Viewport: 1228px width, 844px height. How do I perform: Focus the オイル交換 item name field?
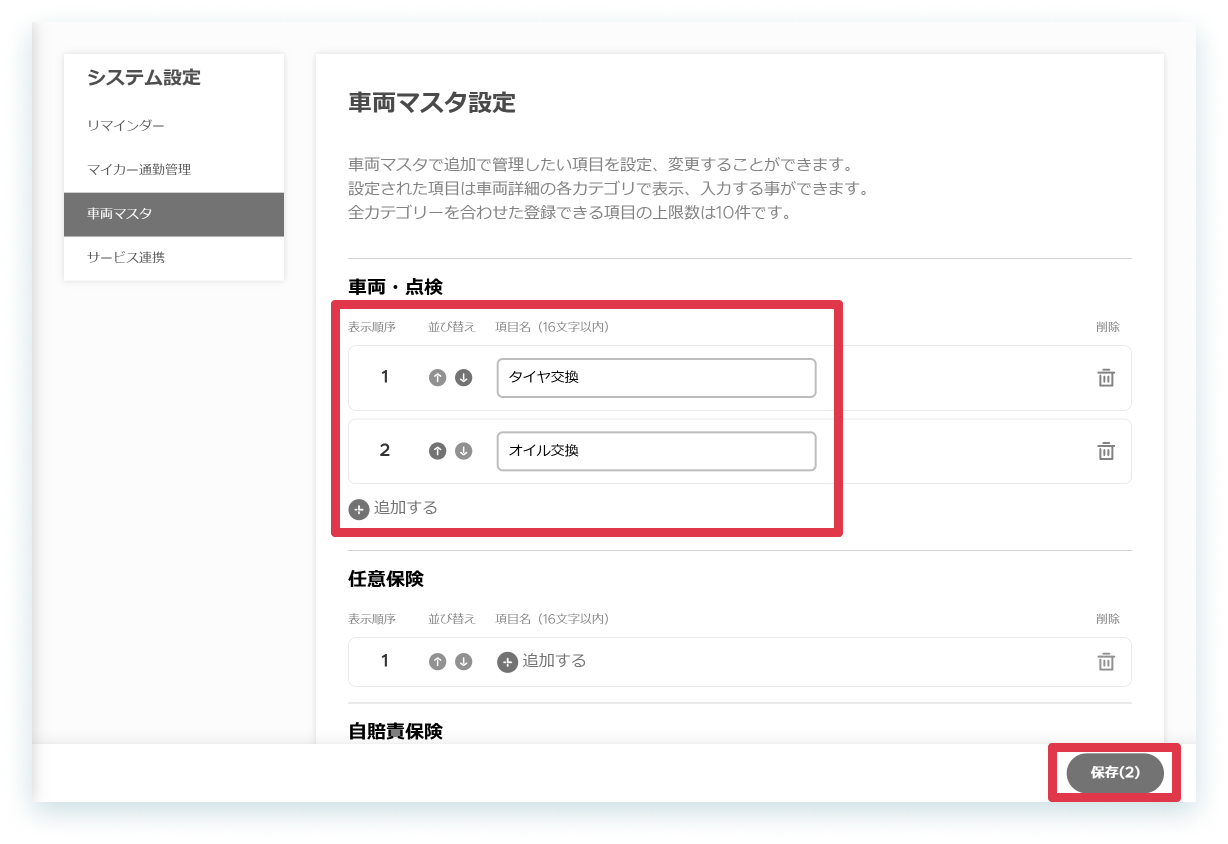(656, 451)
